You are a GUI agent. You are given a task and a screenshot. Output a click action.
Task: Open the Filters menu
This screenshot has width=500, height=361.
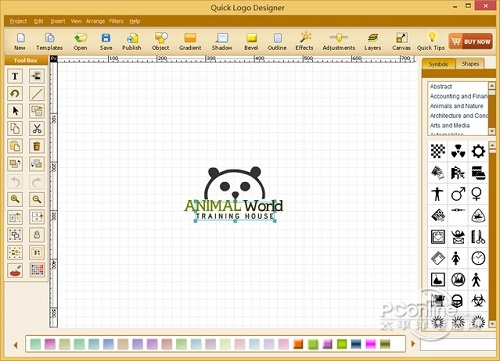coord(116,21)
